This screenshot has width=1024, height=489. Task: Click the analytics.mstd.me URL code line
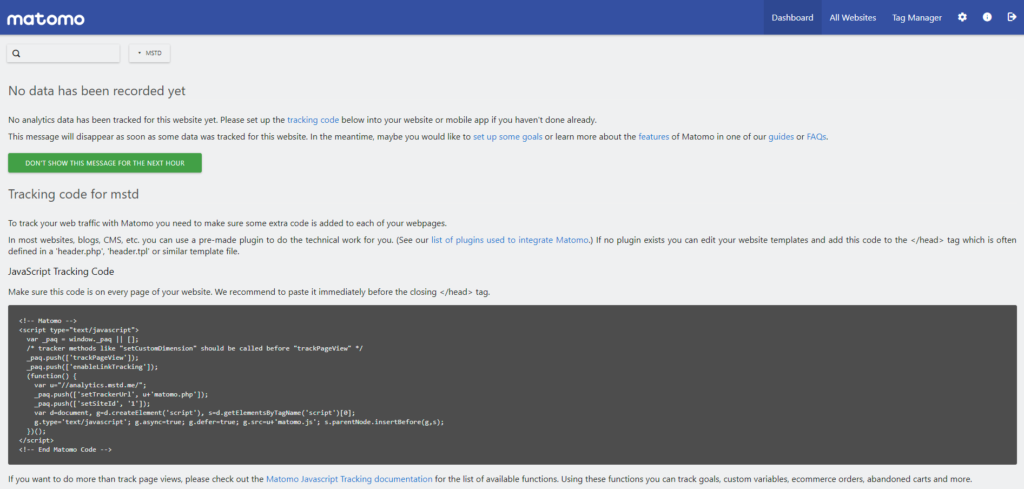pyautogui.click(x=91, y=385)
